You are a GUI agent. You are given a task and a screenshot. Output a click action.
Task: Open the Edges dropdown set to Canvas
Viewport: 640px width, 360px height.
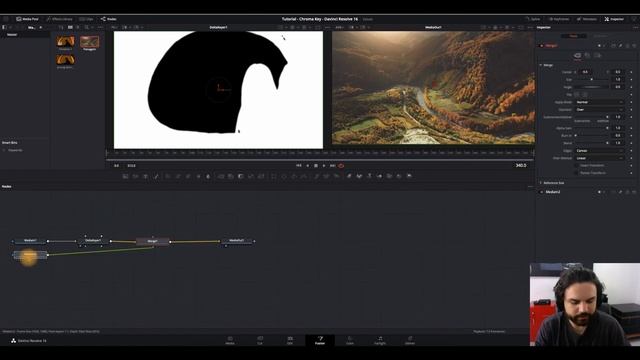pyautogui.click(x=600, y=151)
